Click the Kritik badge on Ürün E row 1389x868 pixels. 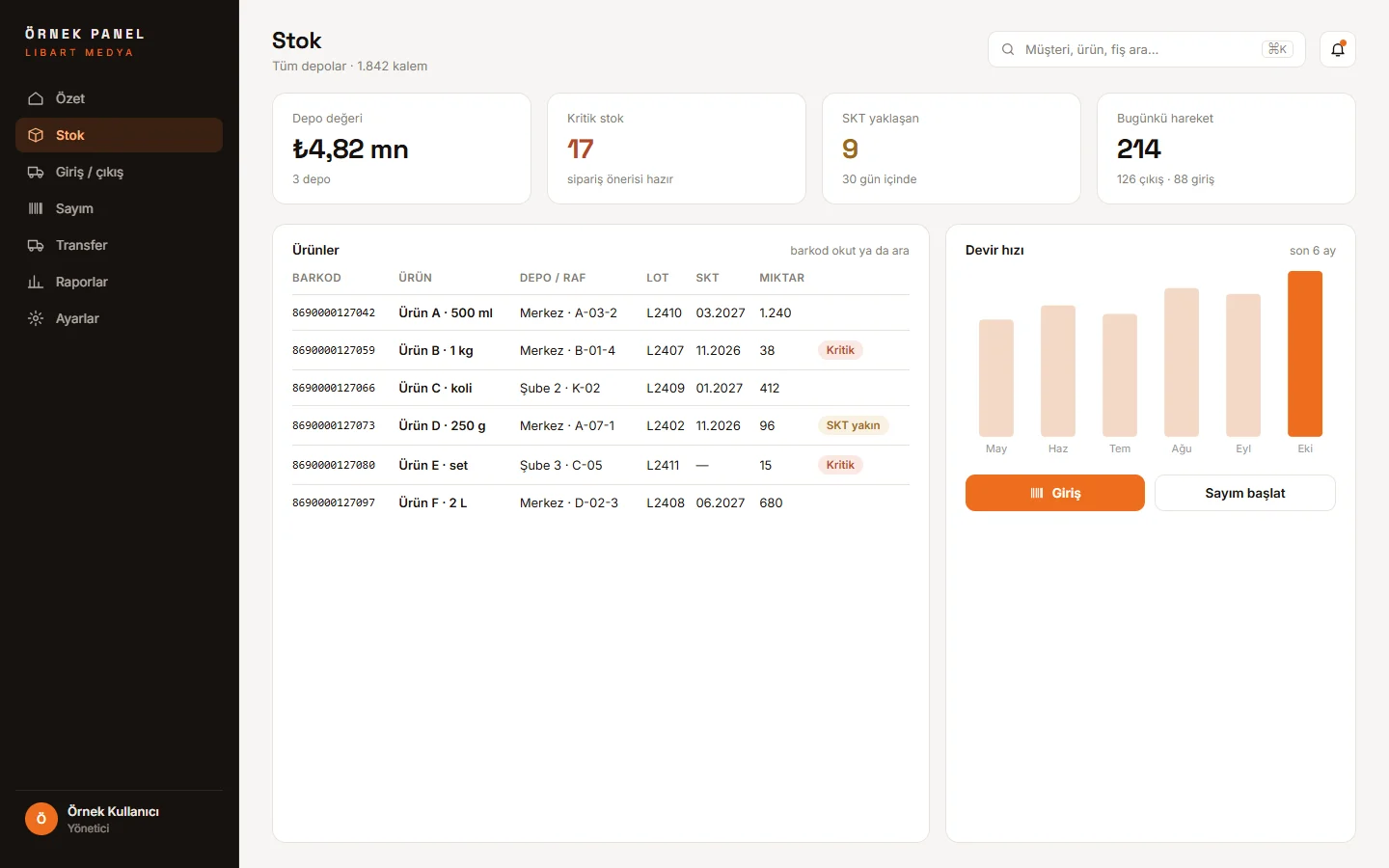(x=840, y=465)
